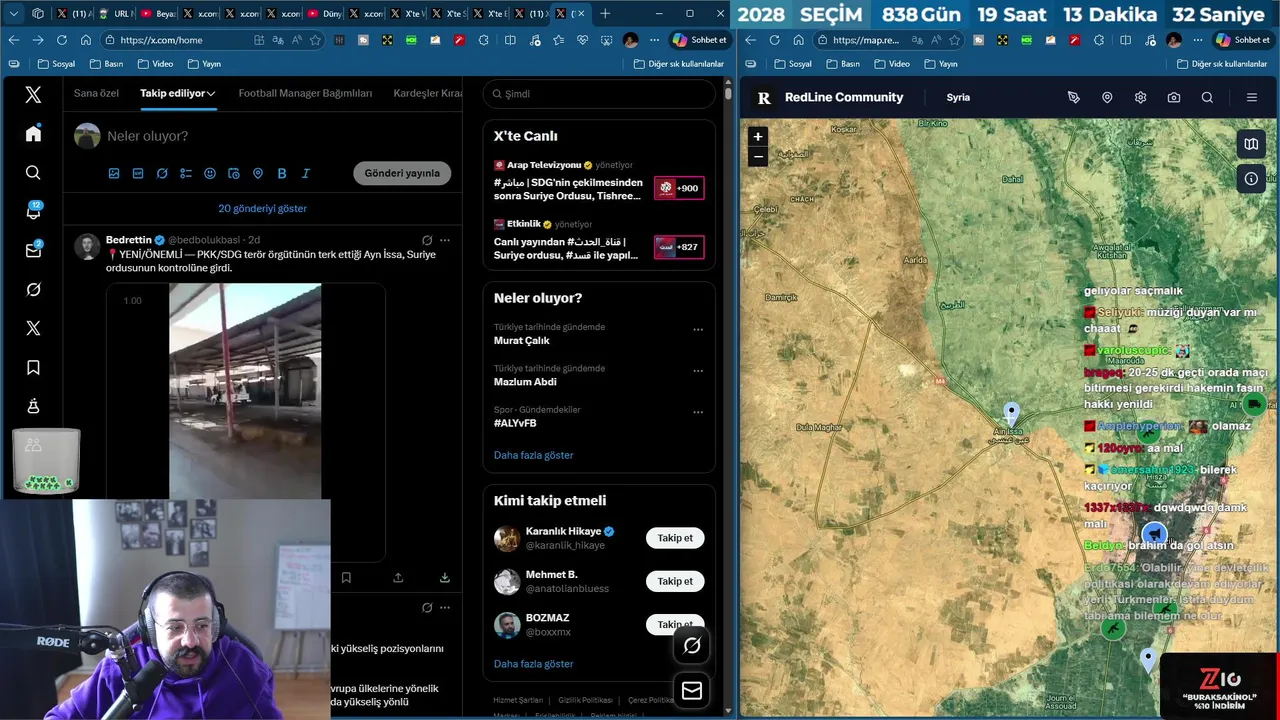Viewport: 1280px width, 720px height.
Task: Add a GIF to the new post
Action: 138,173
